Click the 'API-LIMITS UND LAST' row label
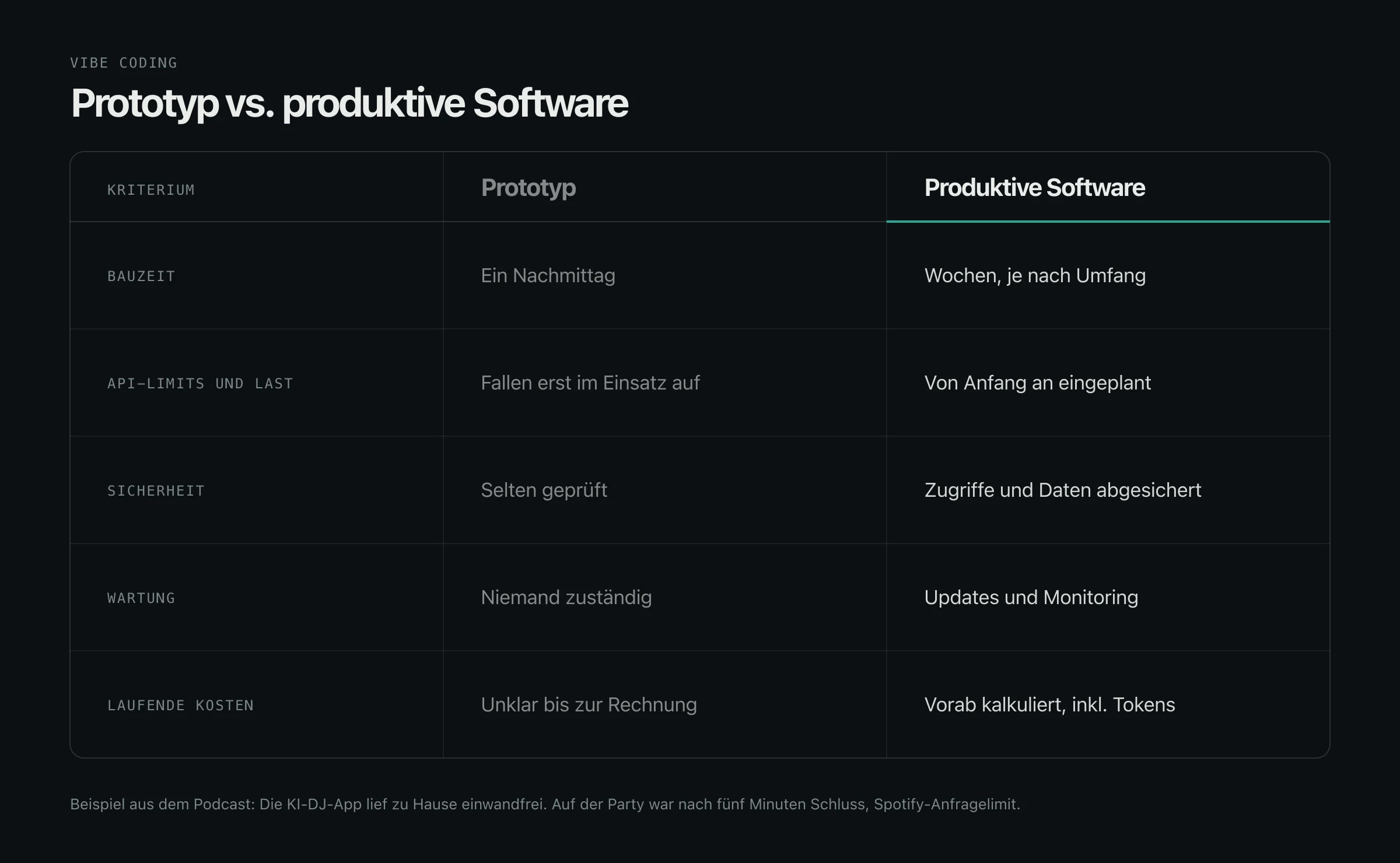This screenshot has height=863, width=1400. 200,384
